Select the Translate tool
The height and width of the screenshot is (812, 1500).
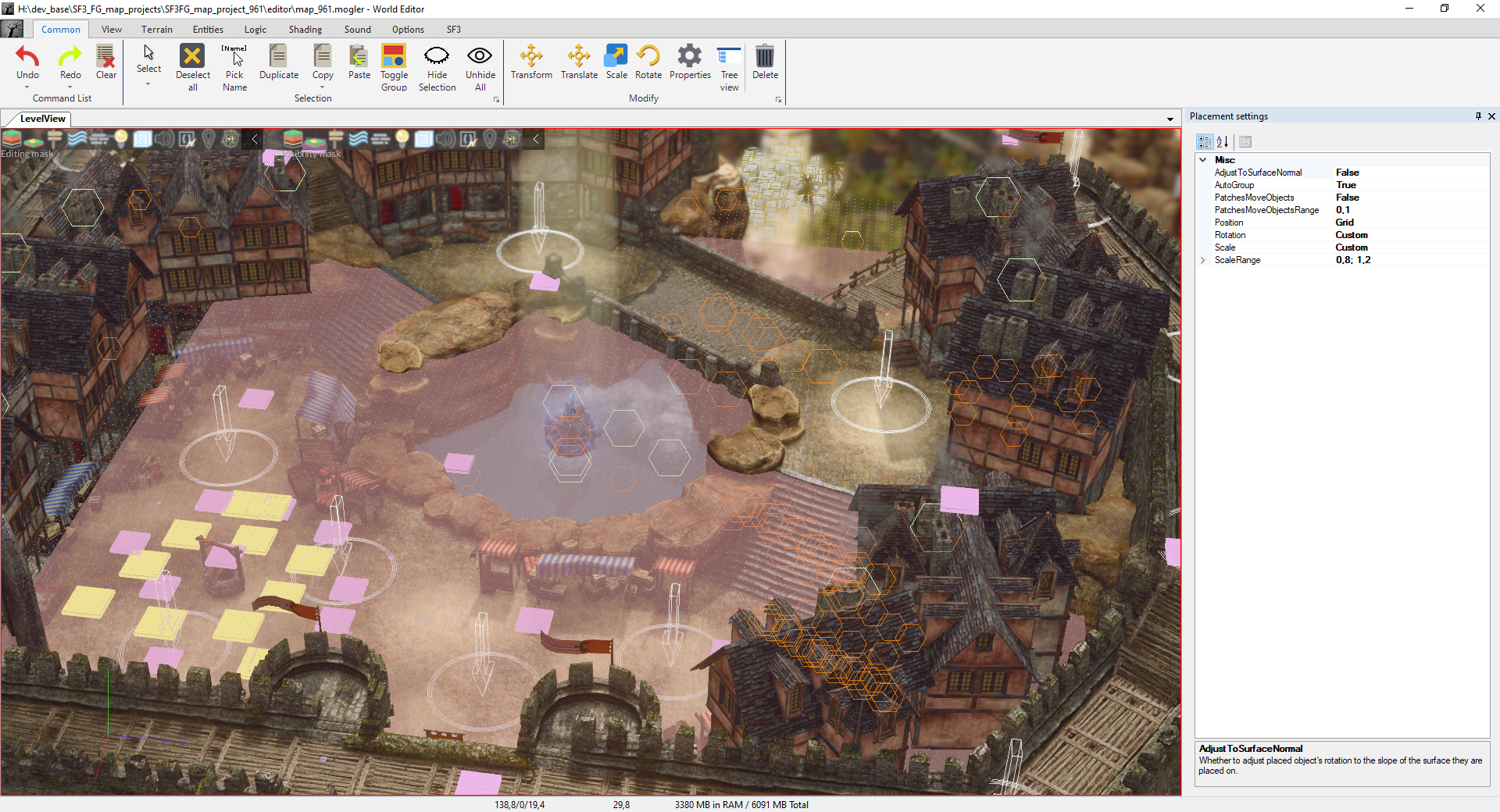click(579, 62)
